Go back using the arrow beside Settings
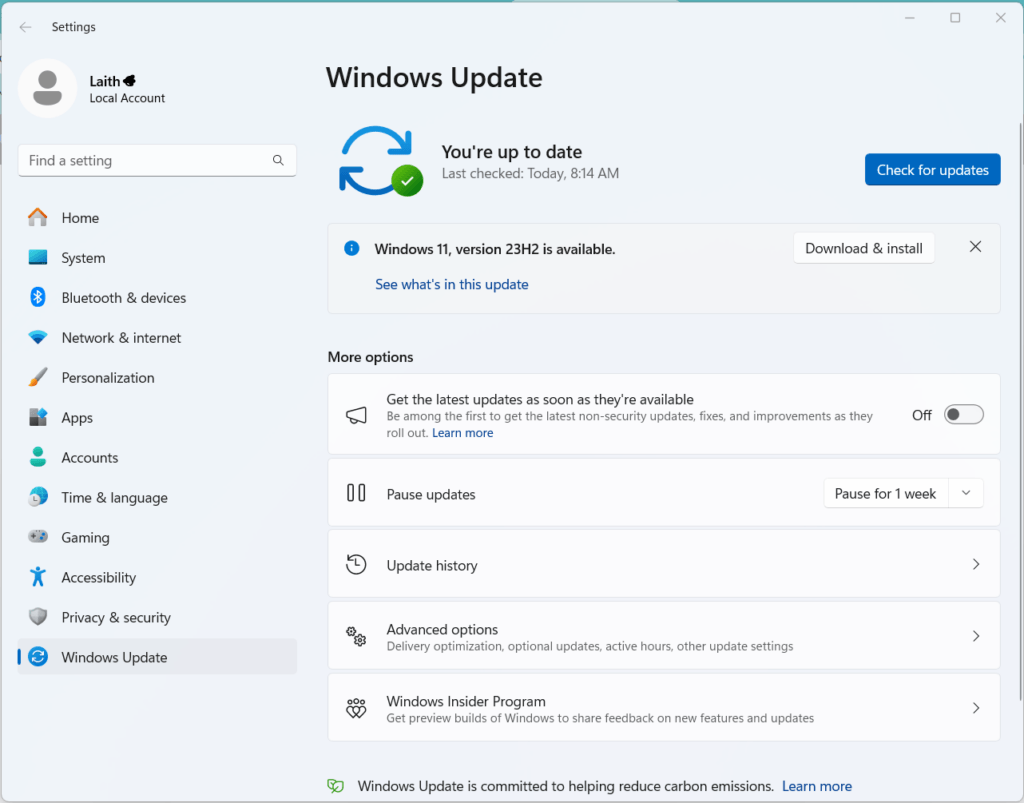Screen dimensions: 1024x803 26,27
